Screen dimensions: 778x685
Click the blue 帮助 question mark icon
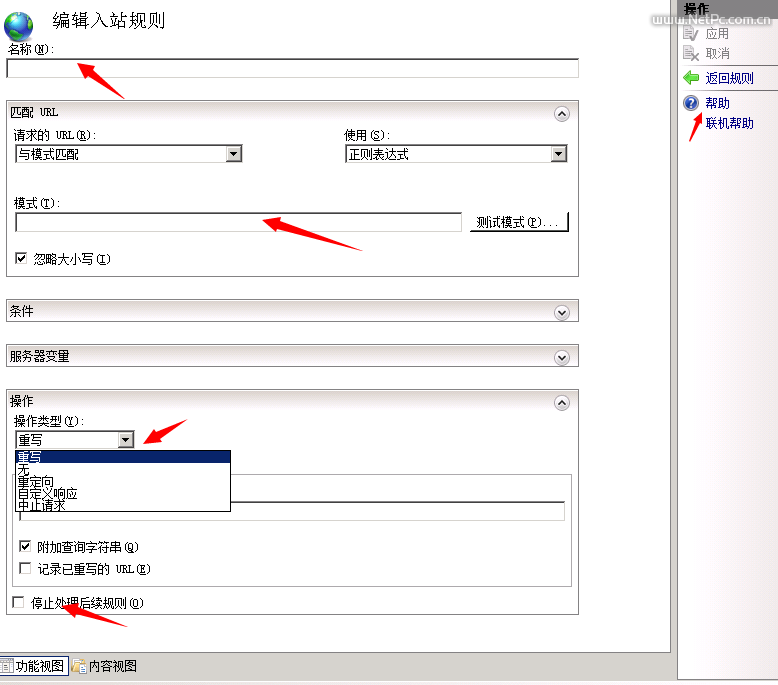pyautogui.click(x=691, y=103)
